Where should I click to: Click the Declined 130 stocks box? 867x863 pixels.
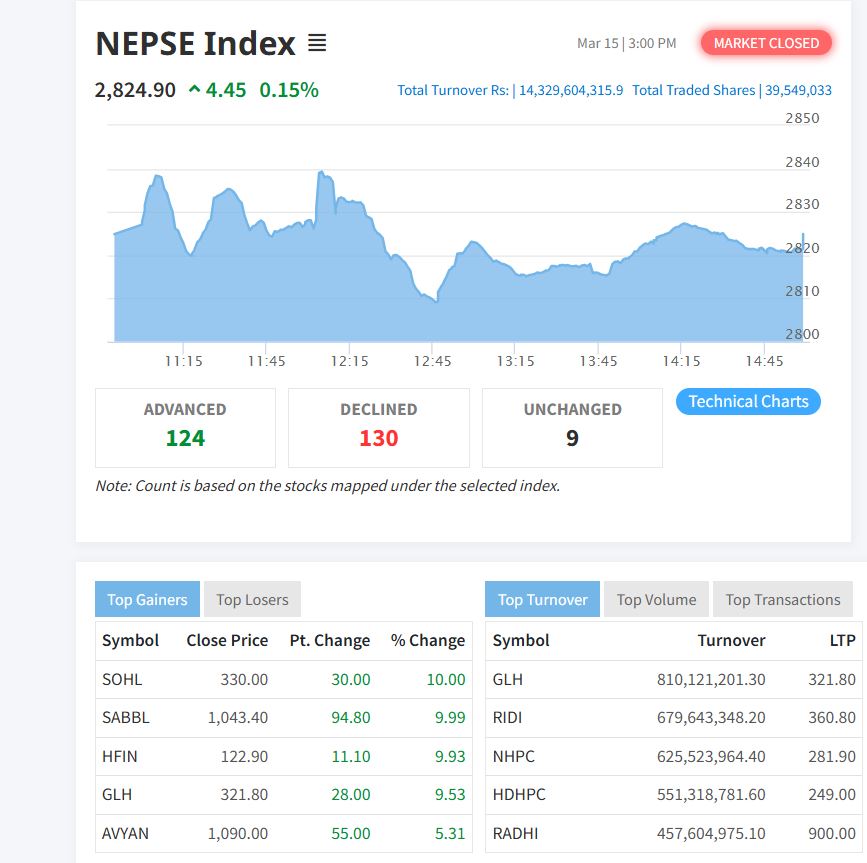(x=378, y=427)
